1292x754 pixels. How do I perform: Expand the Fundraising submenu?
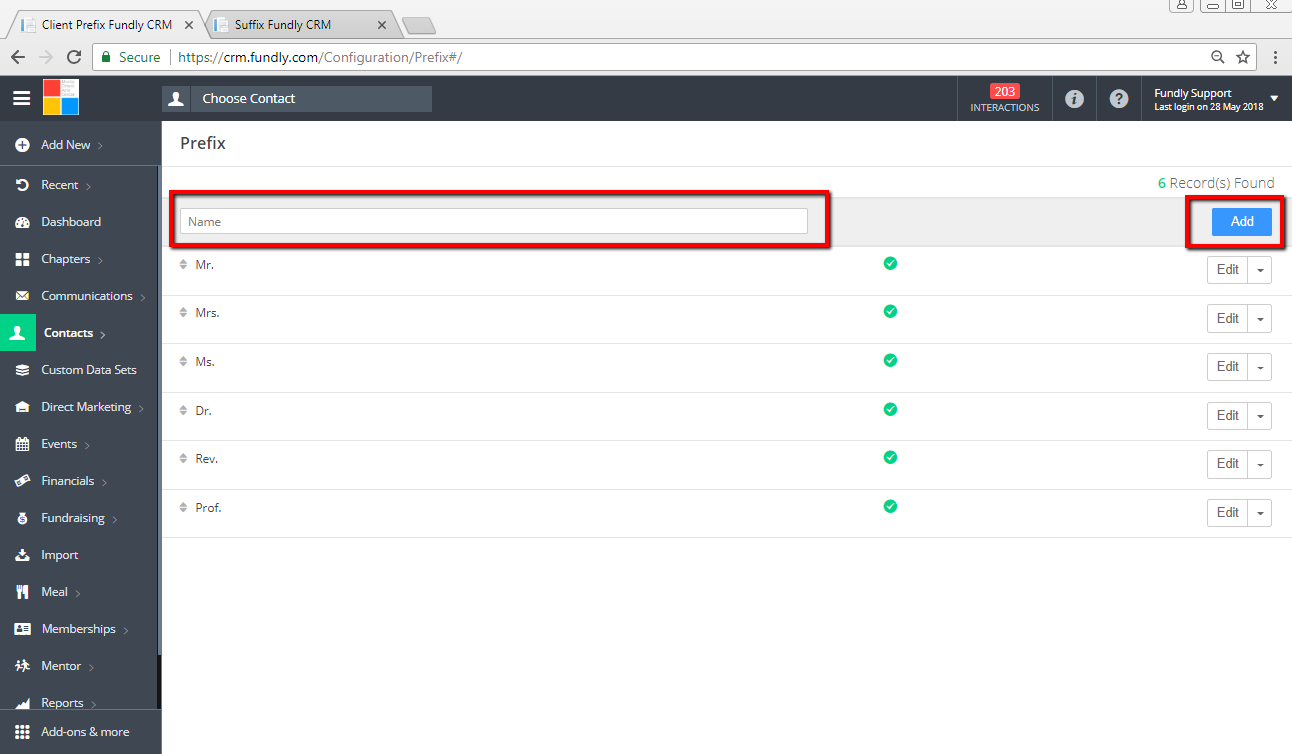(x=115, y=520)
